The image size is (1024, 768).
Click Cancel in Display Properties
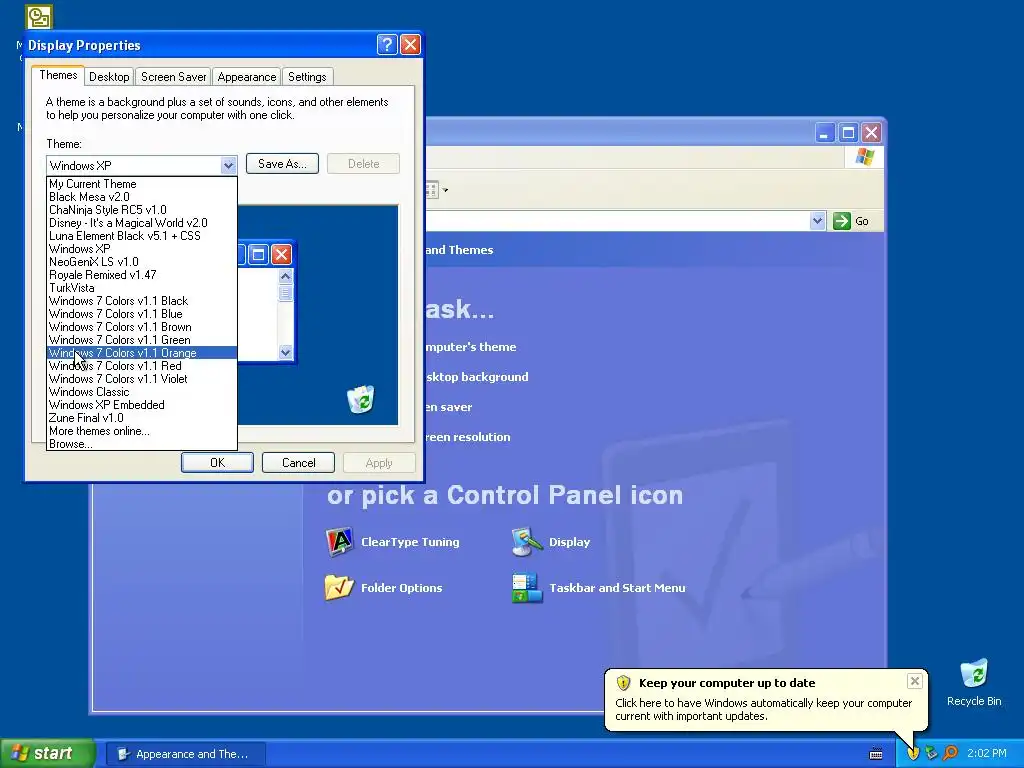coord(298,462)
